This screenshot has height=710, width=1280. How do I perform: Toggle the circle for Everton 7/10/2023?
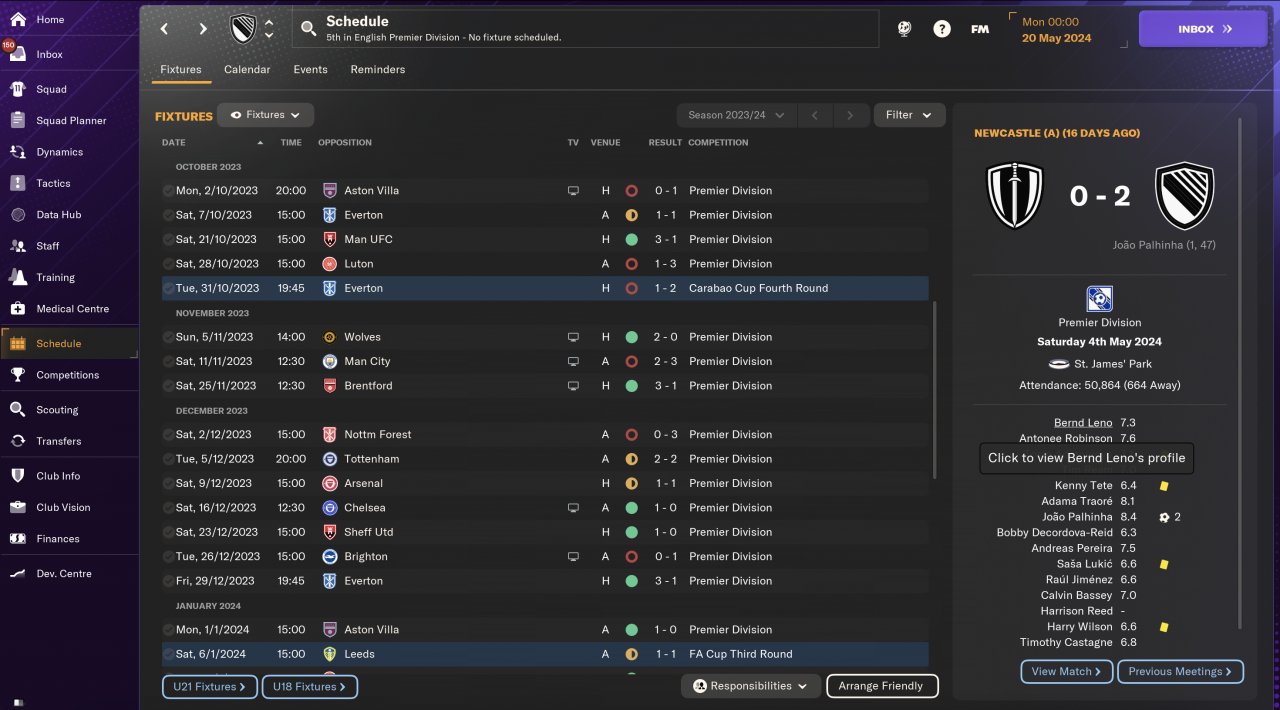[x=168, y=215]
